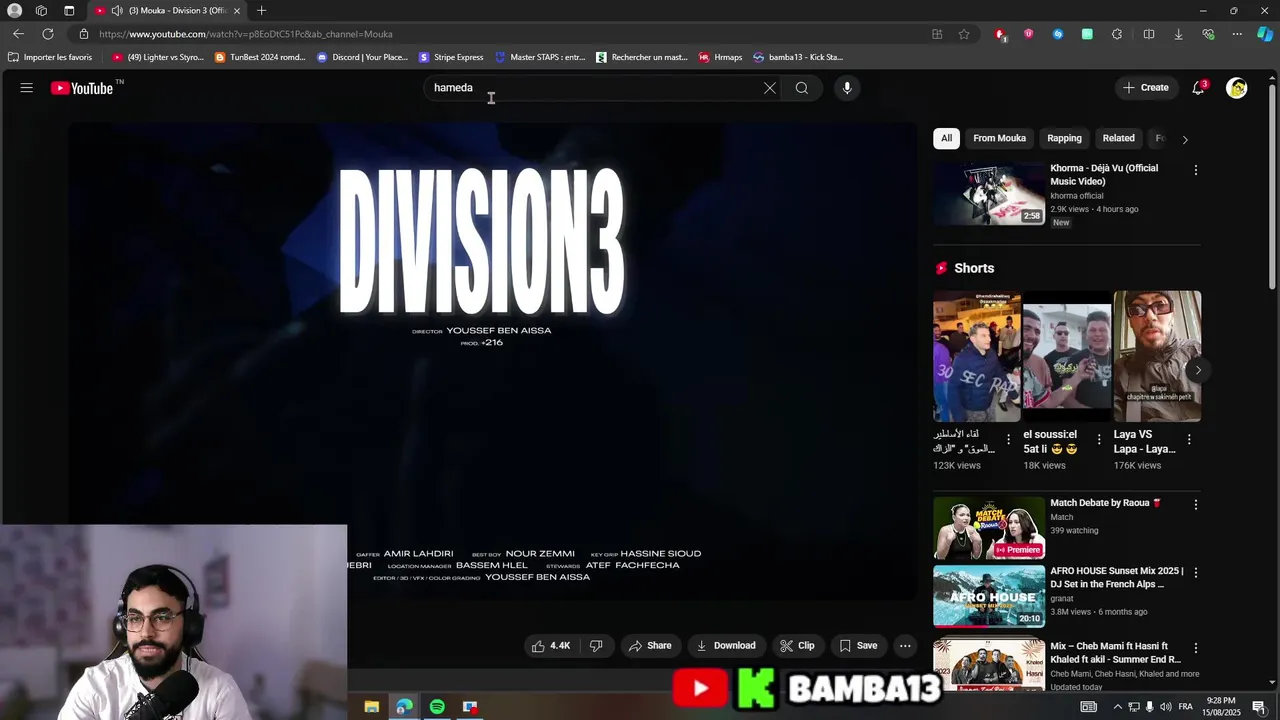The width and height of the screenshot is (1280, 720).
Task: Like the video with 4.4K likes
Action: tap(551, 646)
